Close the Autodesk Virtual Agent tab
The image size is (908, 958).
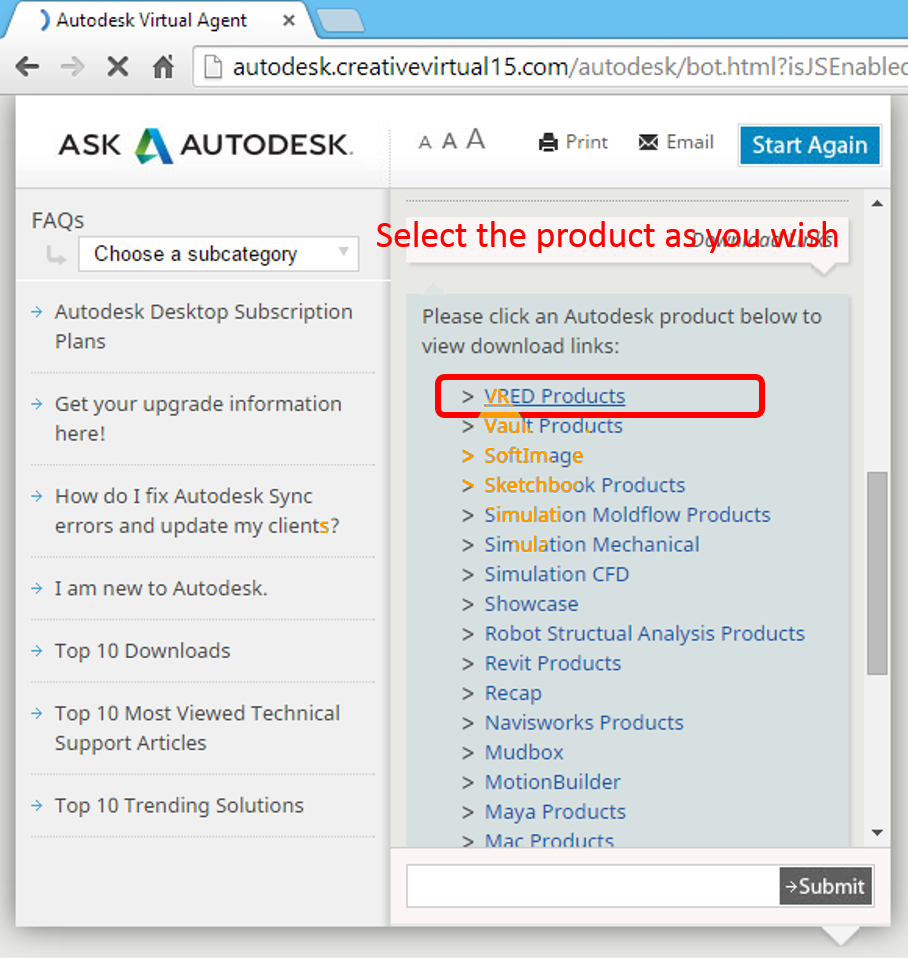[x=289, y=21]
